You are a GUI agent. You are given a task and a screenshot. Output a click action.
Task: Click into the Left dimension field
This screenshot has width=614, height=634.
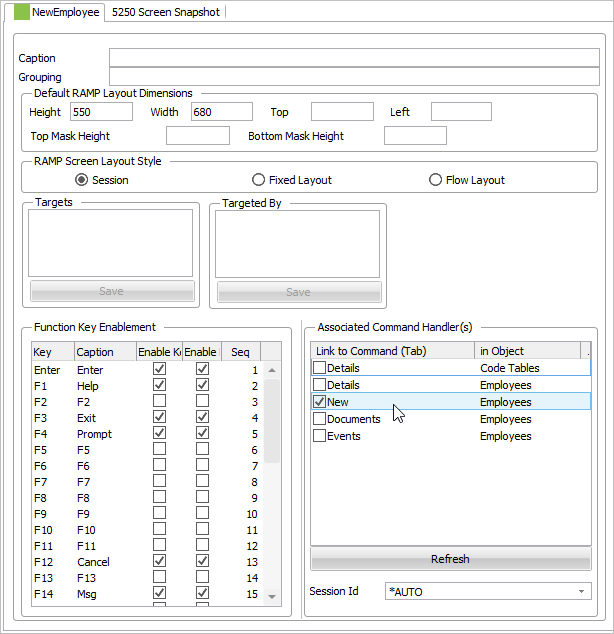[x=461, y=112]
